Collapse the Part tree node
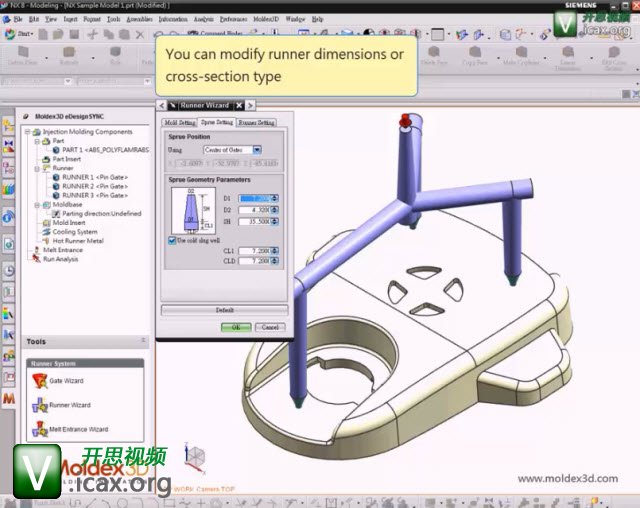Image resolution: width=640 pixels, height=508 pixels. point(37,141)
